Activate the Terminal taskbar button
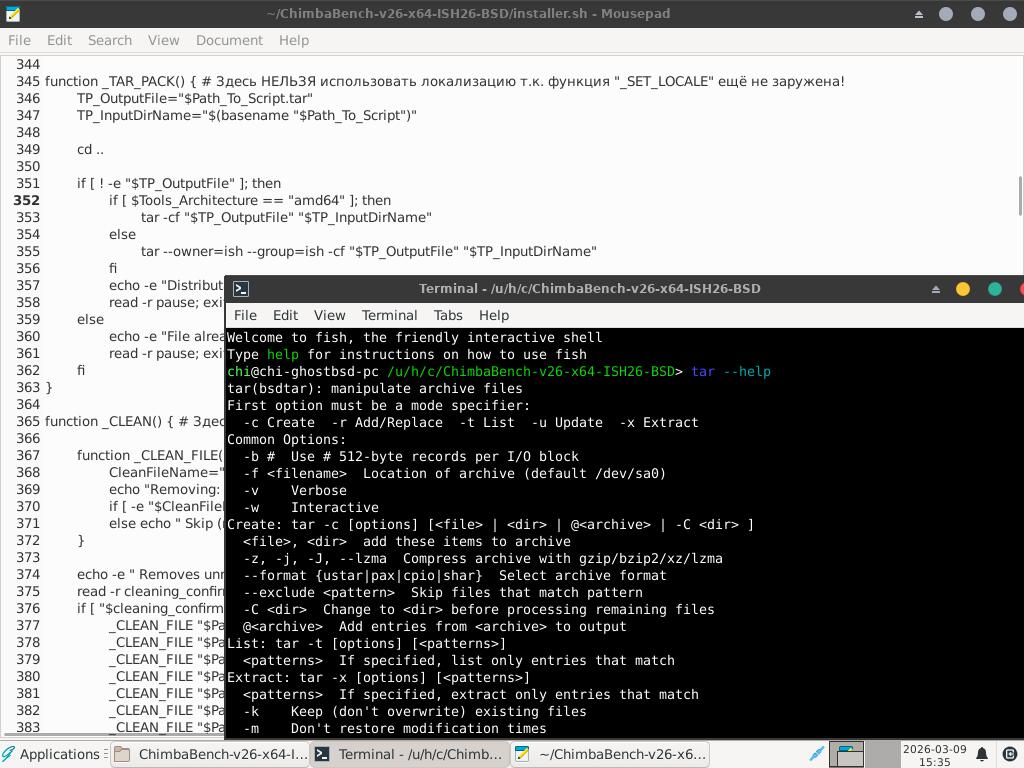1024x768 pixels. (409, 754)
